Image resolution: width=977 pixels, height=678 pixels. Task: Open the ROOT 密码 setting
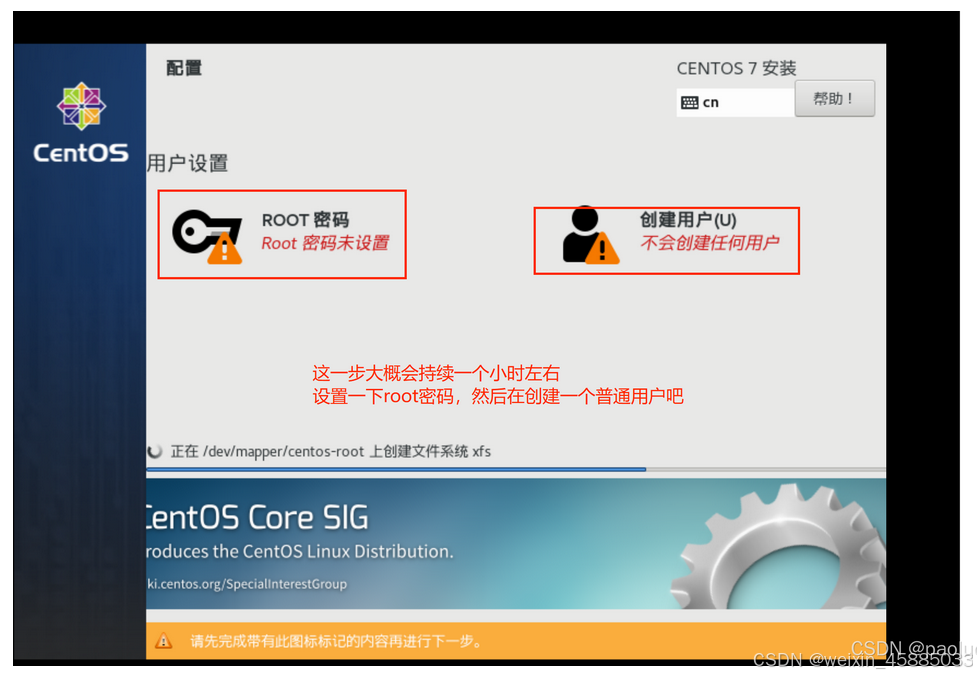tap(282, 234)
